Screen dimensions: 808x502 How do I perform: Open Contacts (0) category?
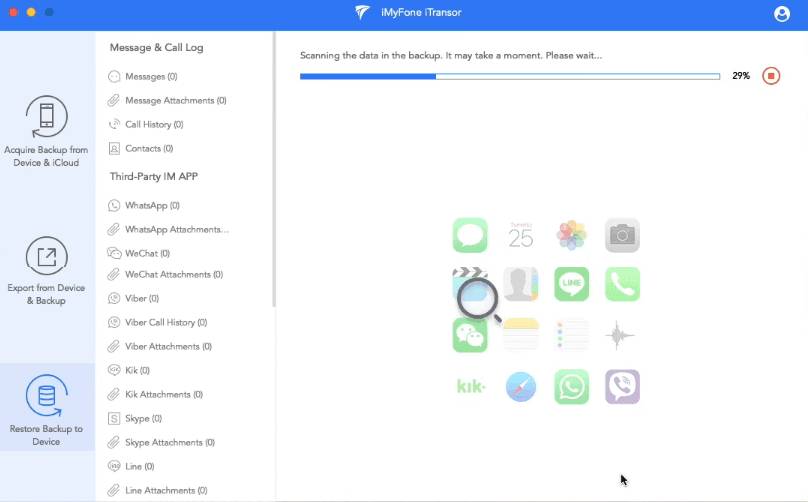pos(141,148)
